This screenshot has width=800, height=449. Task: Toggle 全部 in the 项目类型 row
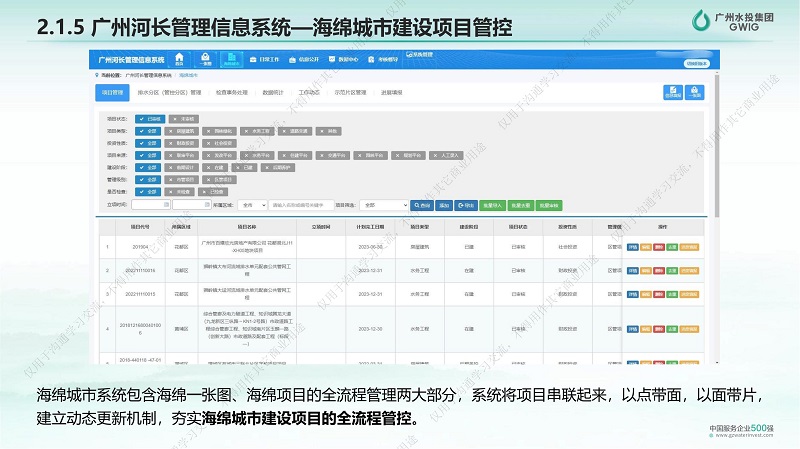148,131
